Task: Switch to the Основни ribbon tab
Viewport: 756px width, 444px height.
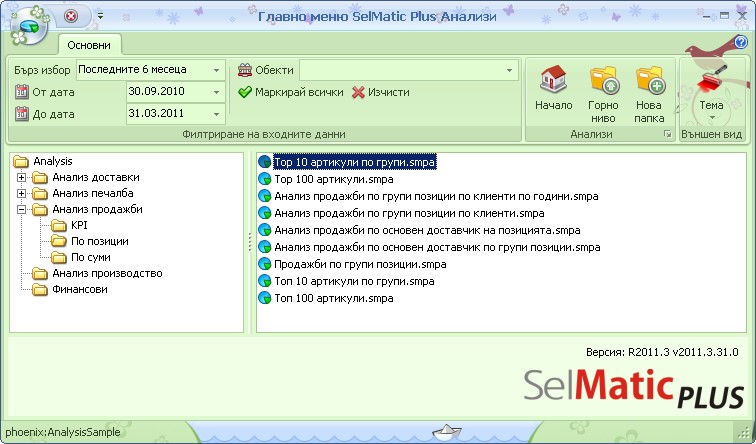Action: tap(89, 45)
